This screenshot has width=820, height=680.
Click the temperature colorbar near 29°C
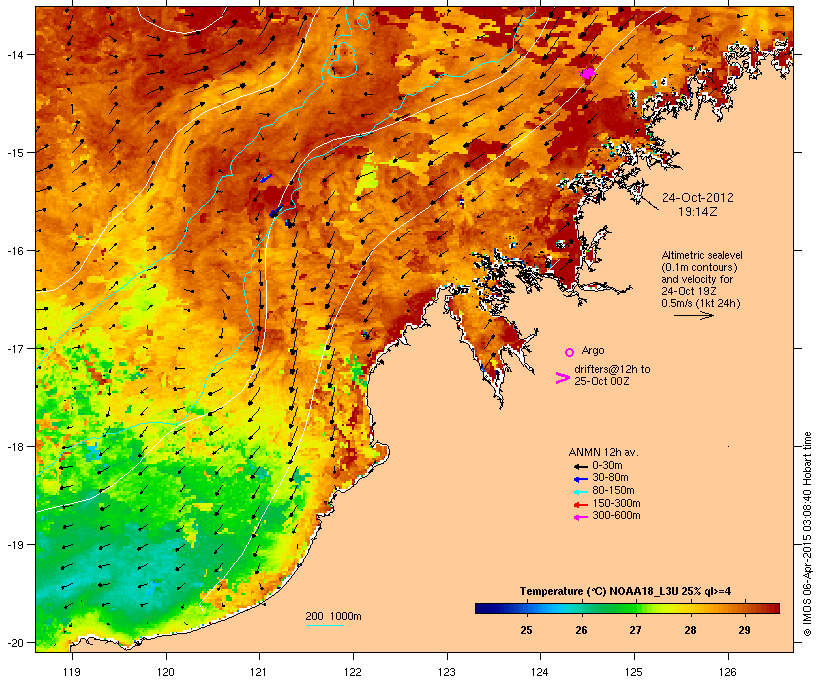744,608
